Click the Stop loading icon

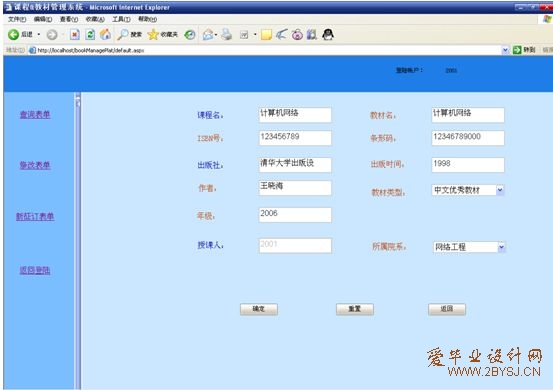click(x=75, y=35)
